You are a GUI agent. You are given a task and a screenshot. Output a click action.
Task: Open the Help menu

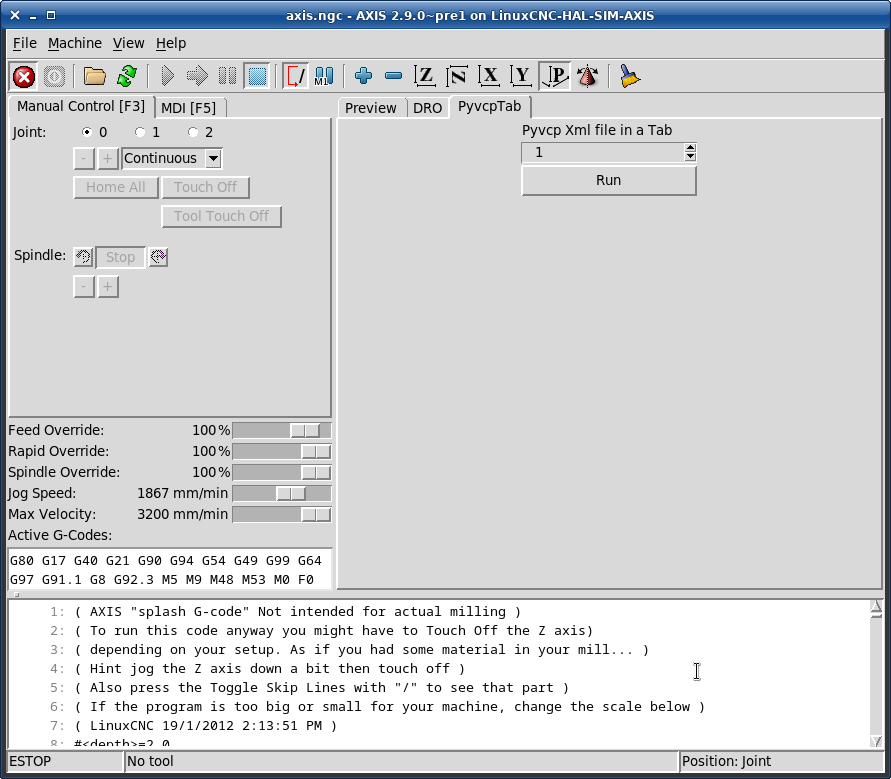coord(171,43)
